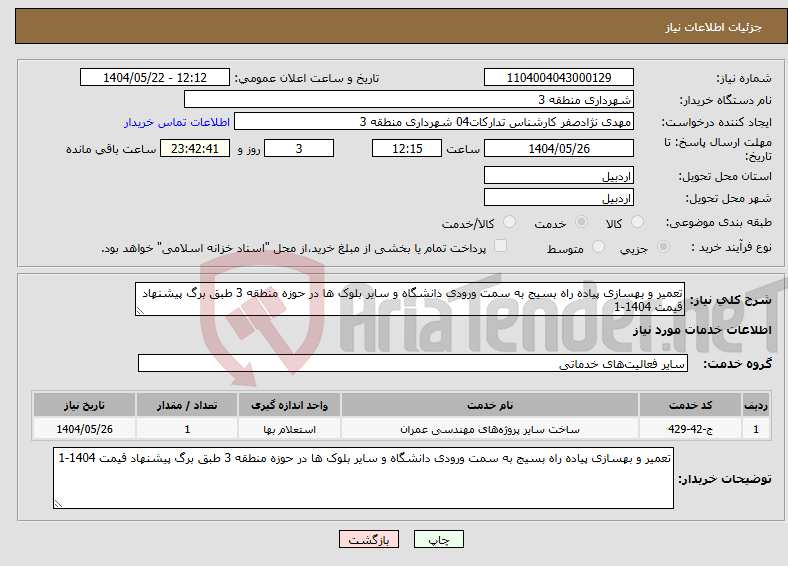Click the شرح کلی نیاز label
This screenshot has width=788, height=566.
point(731,300)
